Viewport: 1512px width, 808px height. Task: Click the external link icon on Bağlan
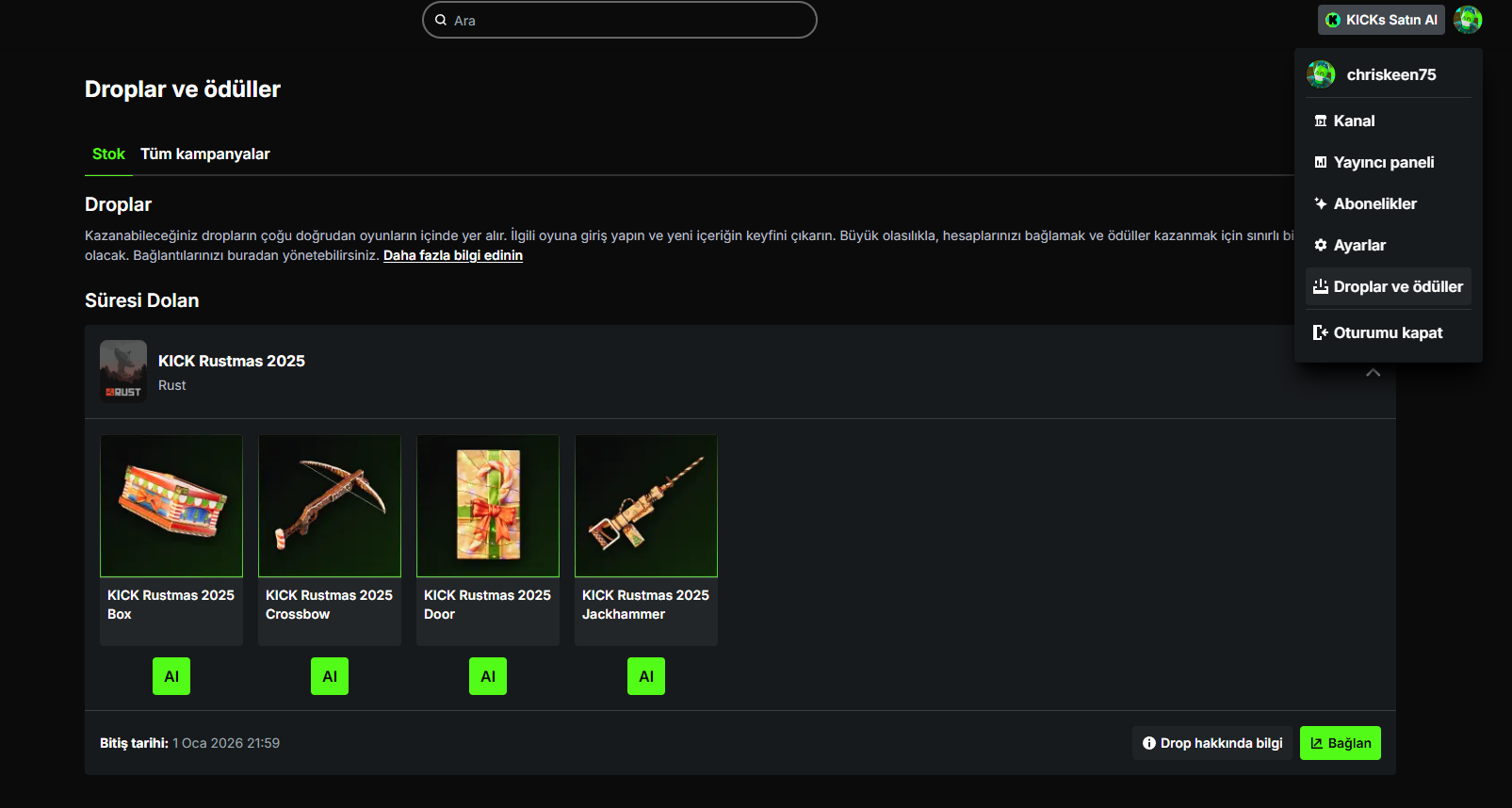[1317, 743]
